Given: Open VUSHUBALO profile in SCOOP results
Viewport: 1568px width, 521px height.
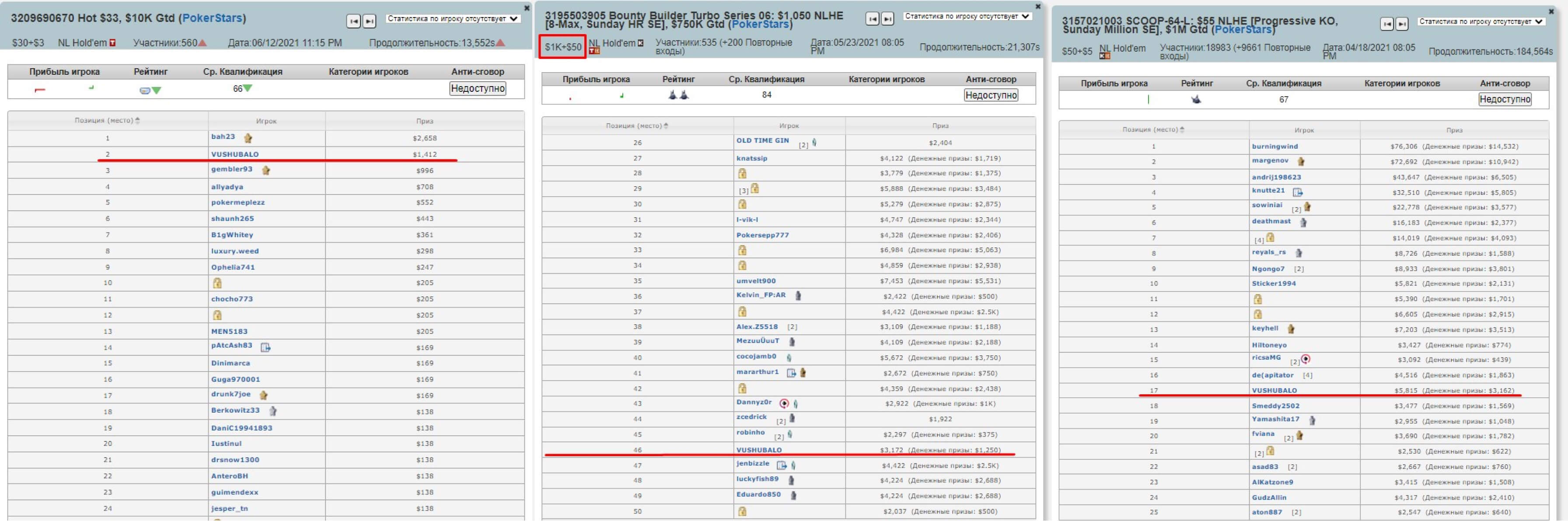Looking at the screenshot, I should pyautogui.click(x=1274, y=390).
